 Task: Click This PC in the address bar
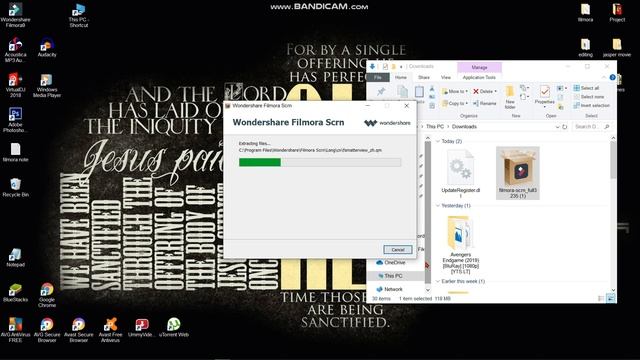tap(435, 127)
